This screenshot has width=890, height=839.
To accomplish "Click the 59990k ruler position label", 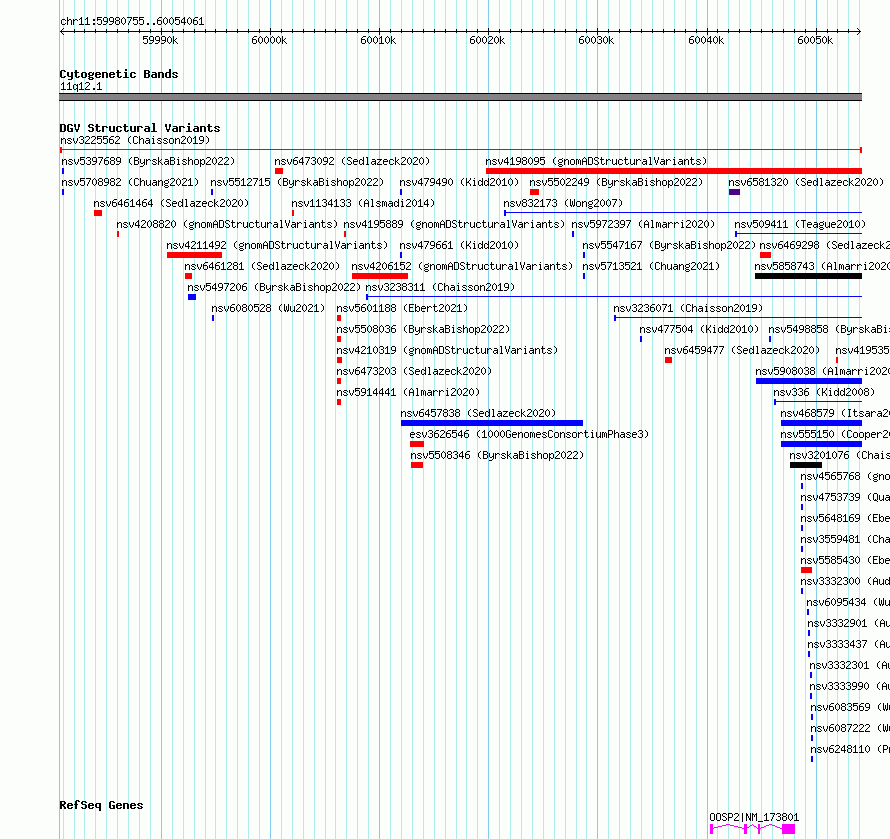I will tap(160, 40).
